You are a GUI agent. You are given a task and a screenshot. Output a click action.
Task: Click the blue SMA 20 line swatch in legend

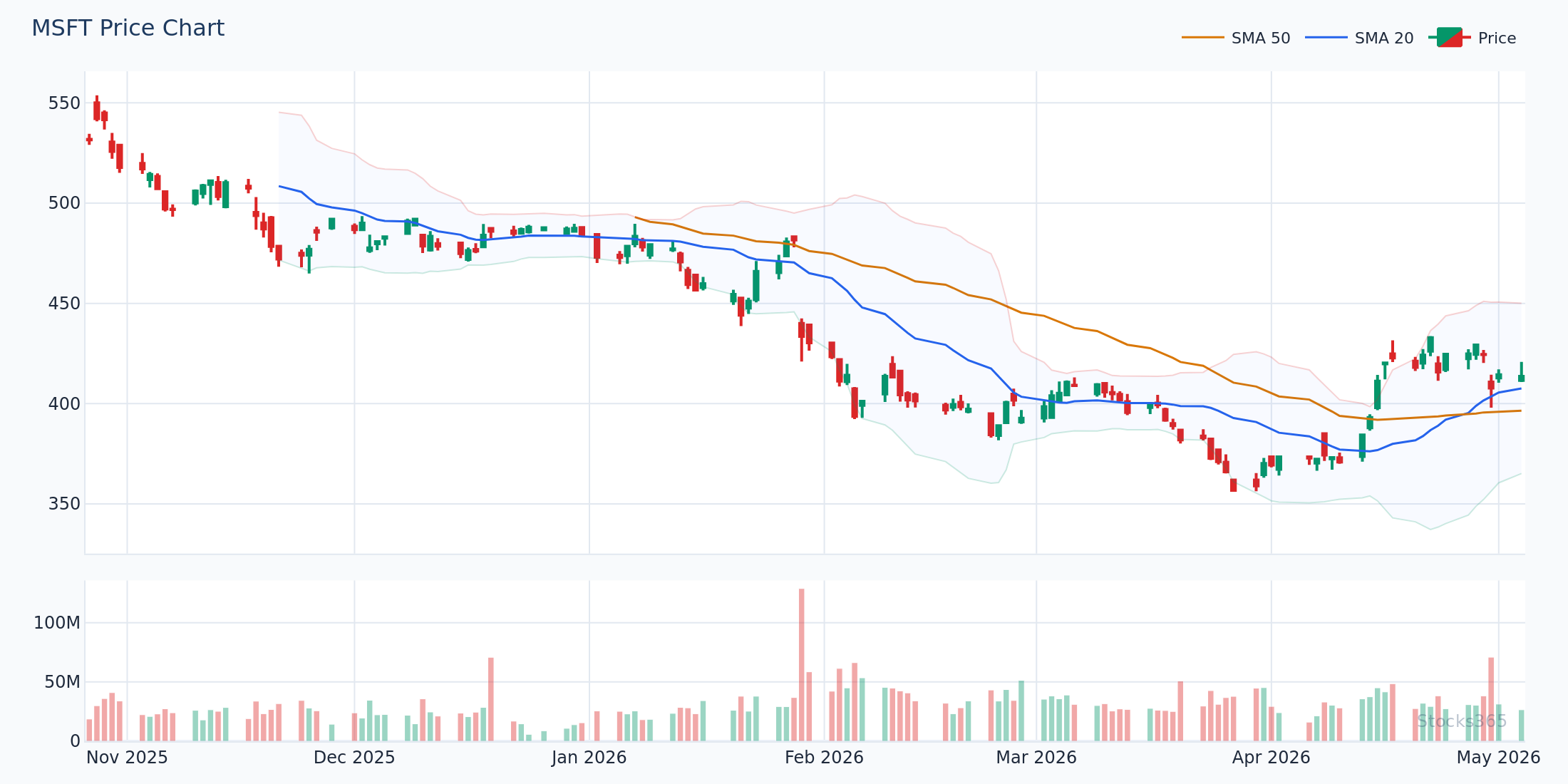coord(1326,38)
